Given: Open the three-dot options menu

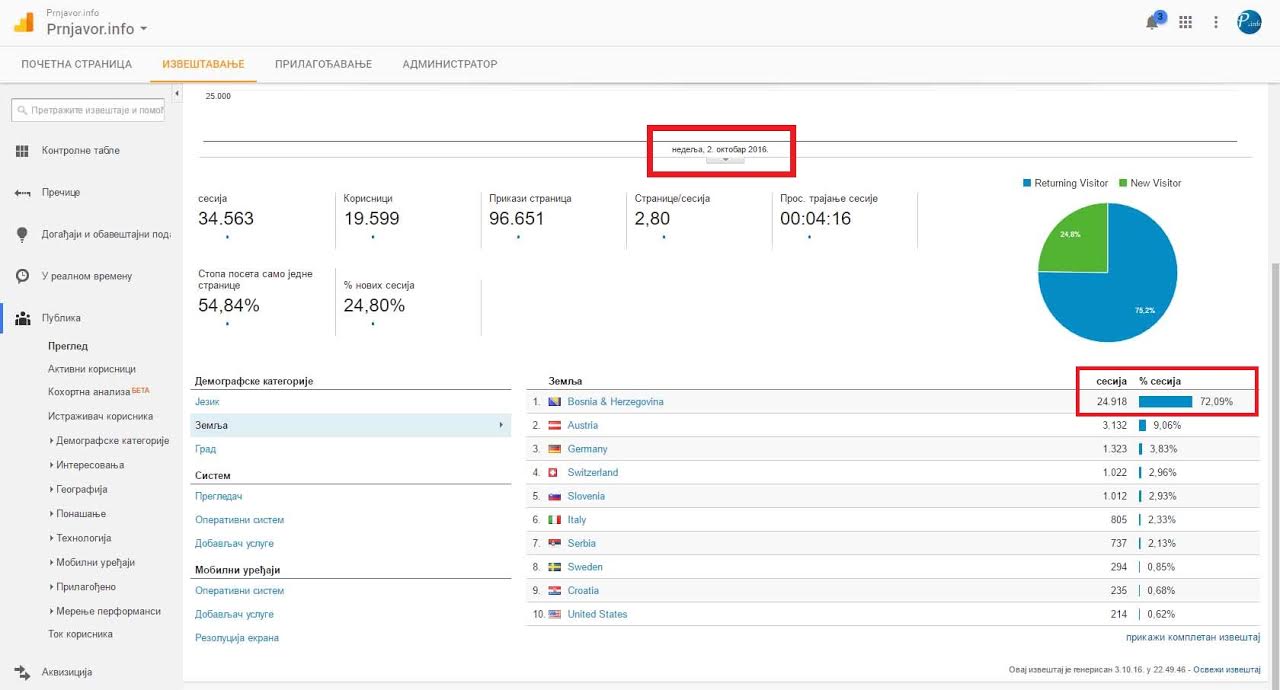Looking at the screenshot, I should tap(1216, 22).
